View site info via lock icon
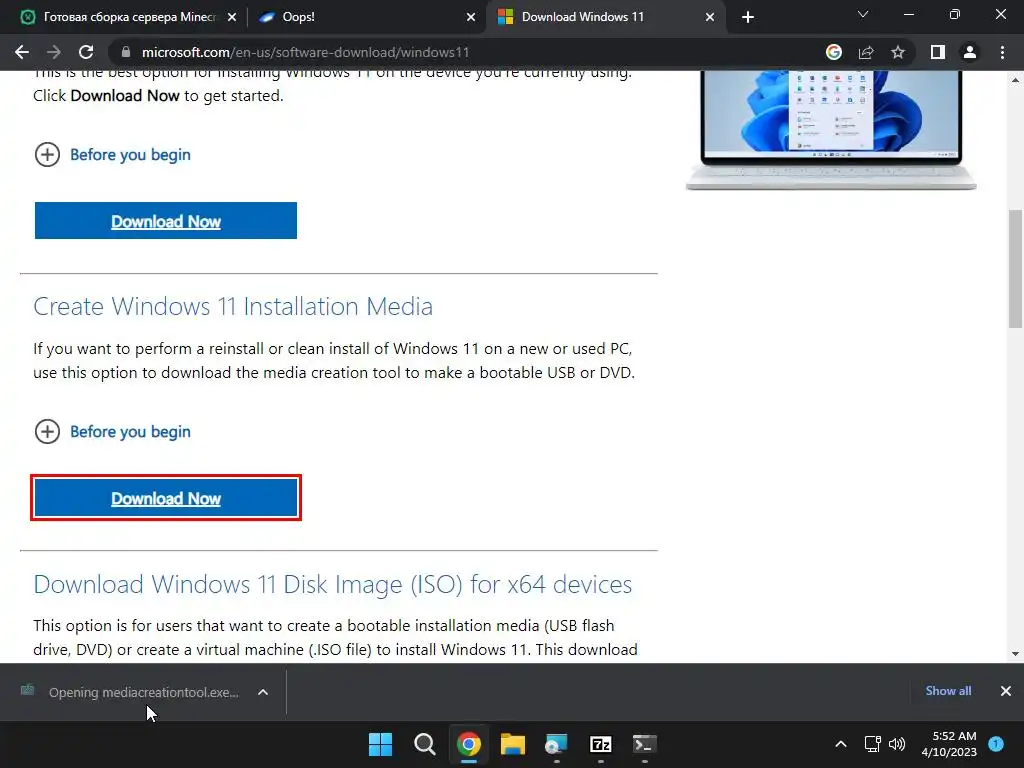This screenshot has height=768, width=1024. (126, 52)
